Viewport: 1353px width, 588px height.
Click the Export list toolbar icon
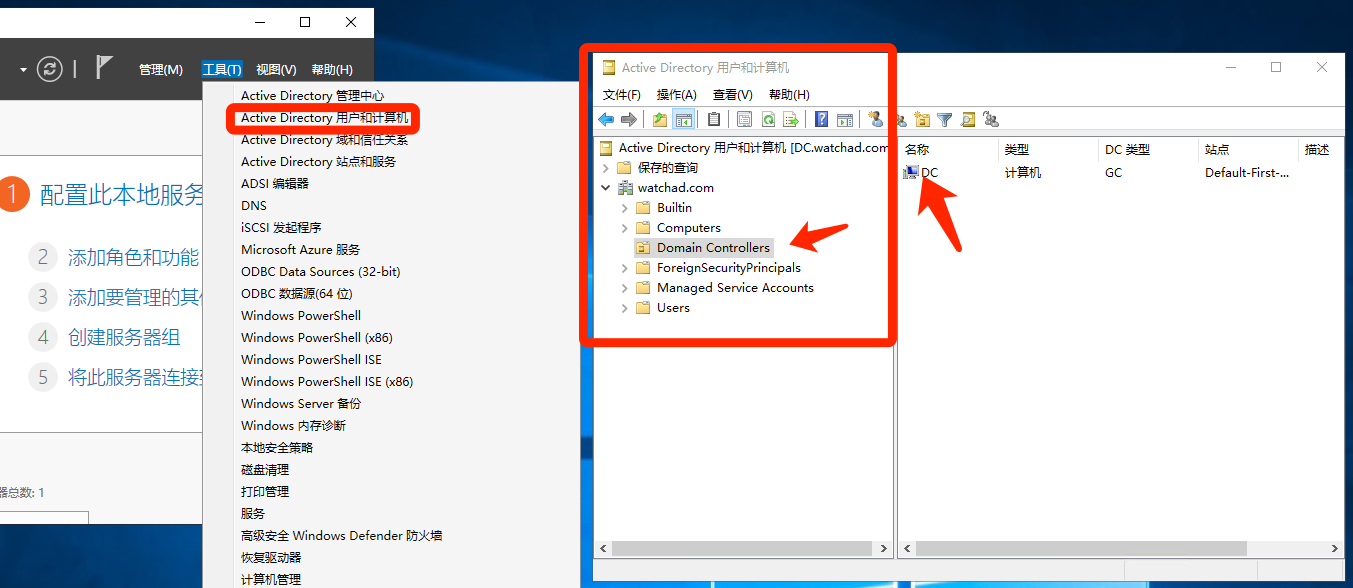(x=791, y=120)
